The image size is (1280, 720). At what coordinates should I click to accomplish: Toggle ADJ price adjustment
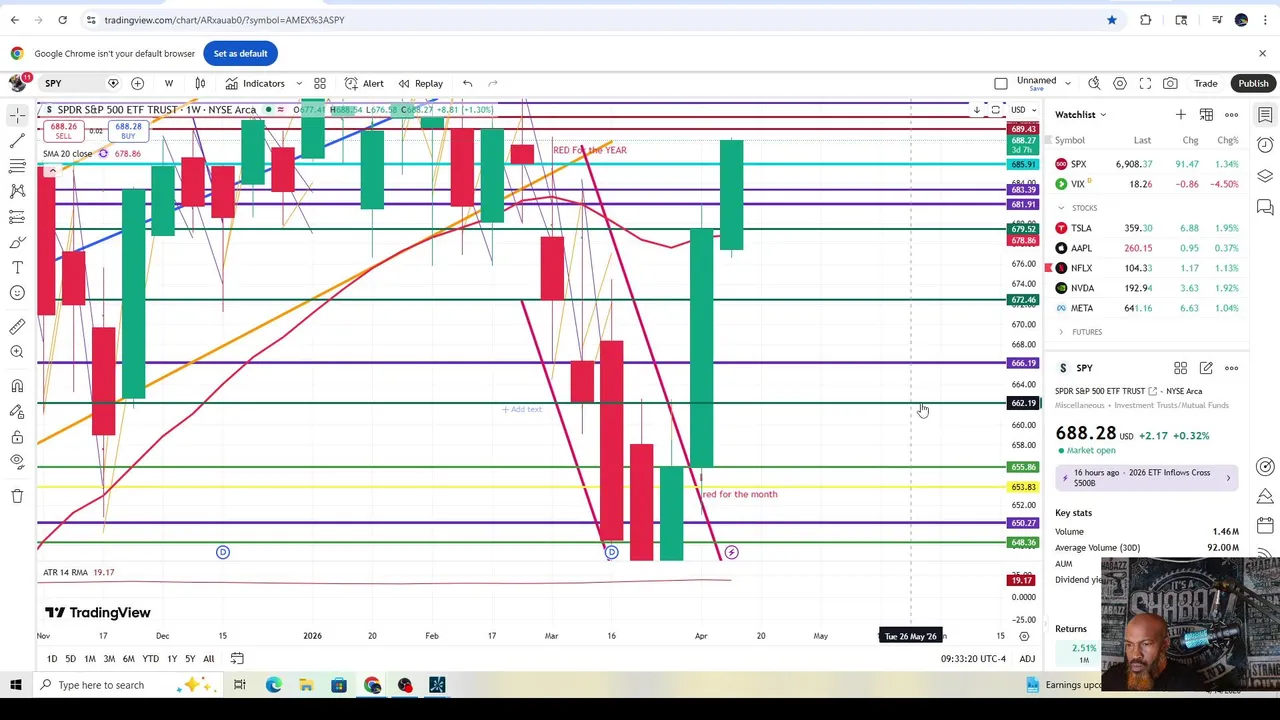point(1027,659)
